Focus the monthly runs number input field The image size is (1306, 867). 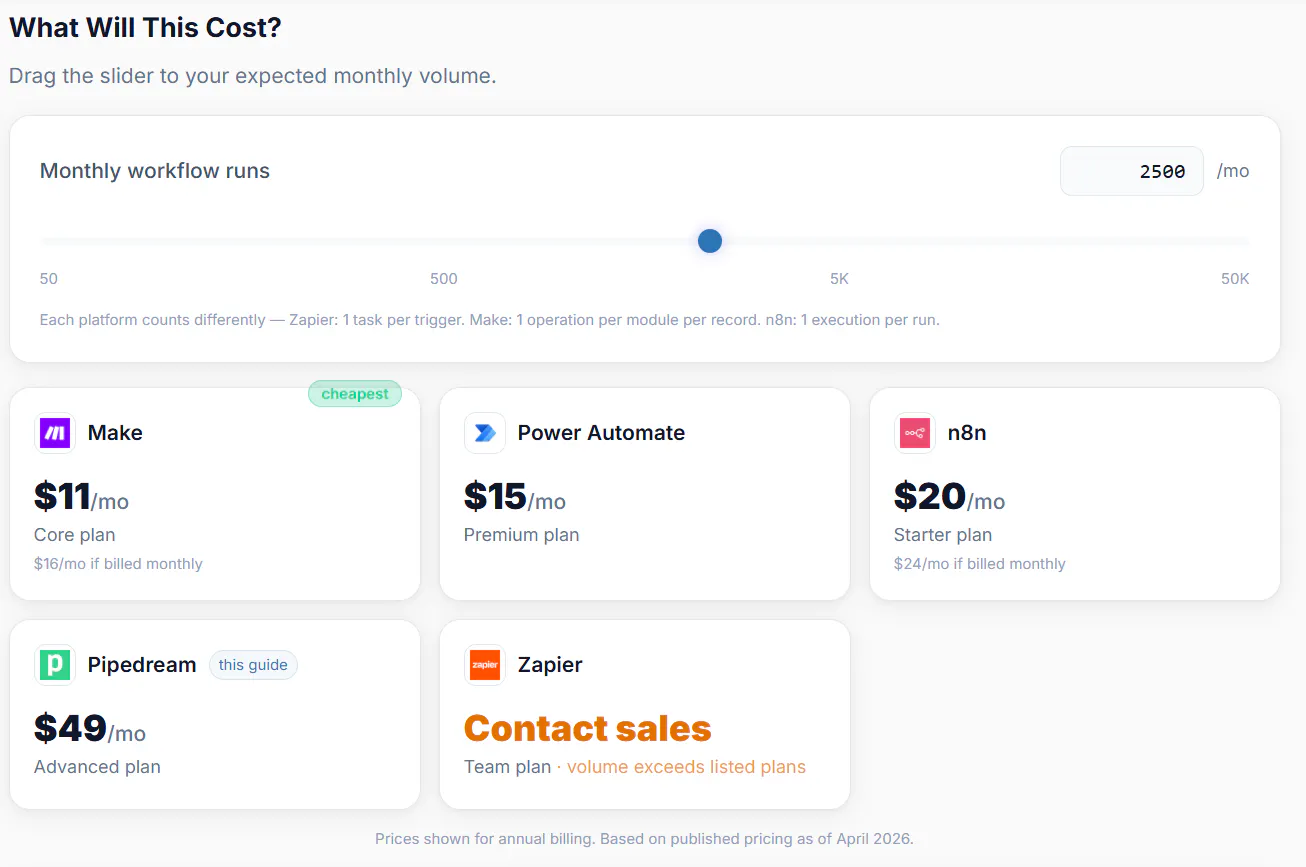pyautogui.click(x=1131, y=171)
